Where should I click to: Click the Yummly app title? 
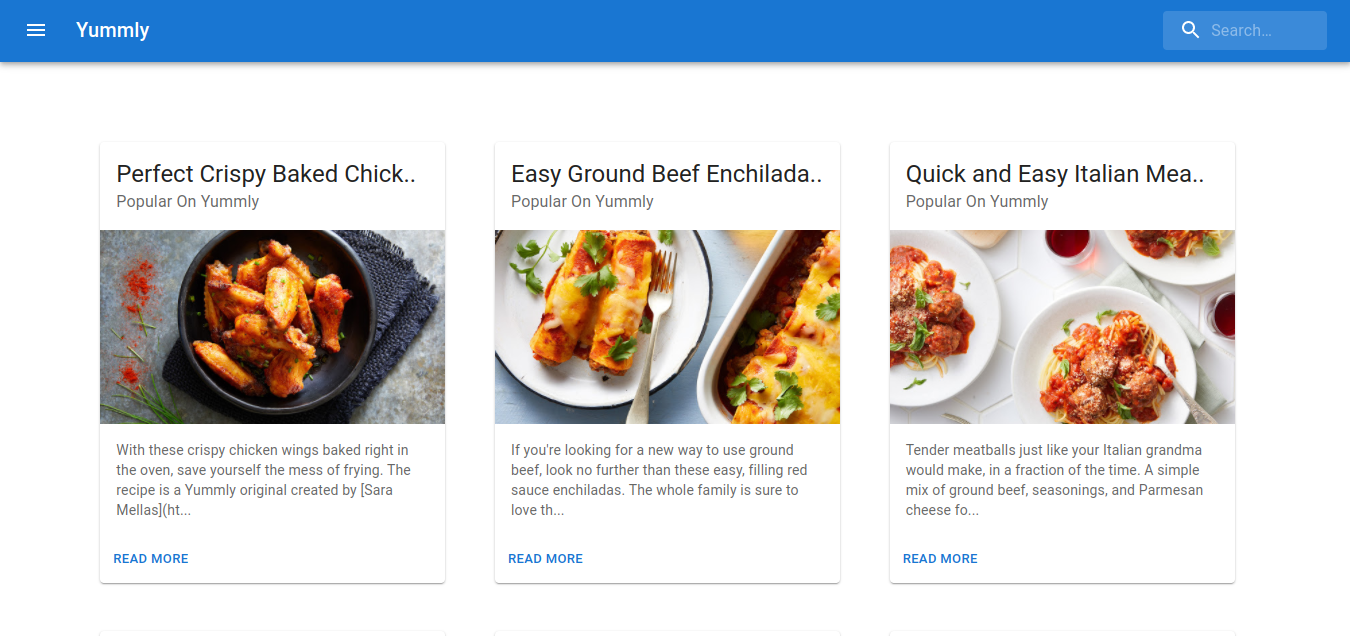tap(113, 30)
